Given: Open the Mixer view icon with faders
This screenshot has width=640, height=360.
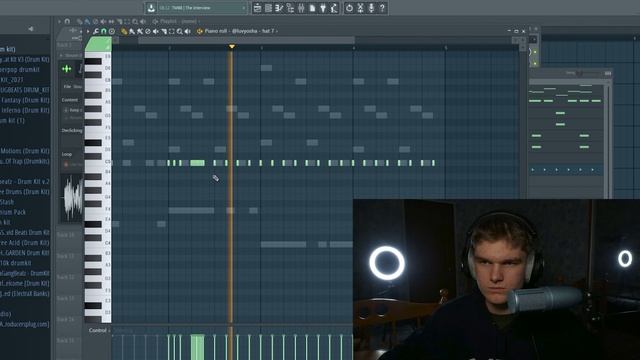Looking at the screenshot, I should coord(301,8).
